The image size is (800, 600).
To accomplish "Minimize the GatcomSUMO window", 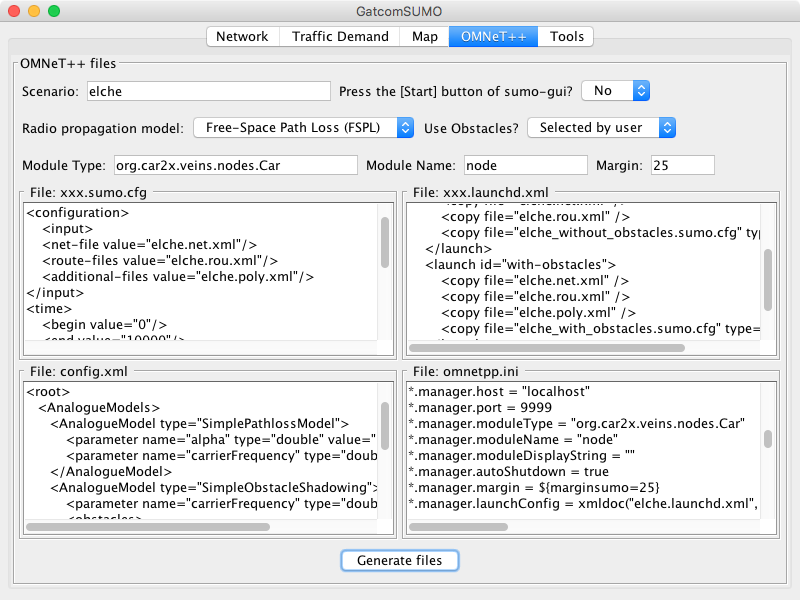I will pyautogui.click(x=34, y=11).
